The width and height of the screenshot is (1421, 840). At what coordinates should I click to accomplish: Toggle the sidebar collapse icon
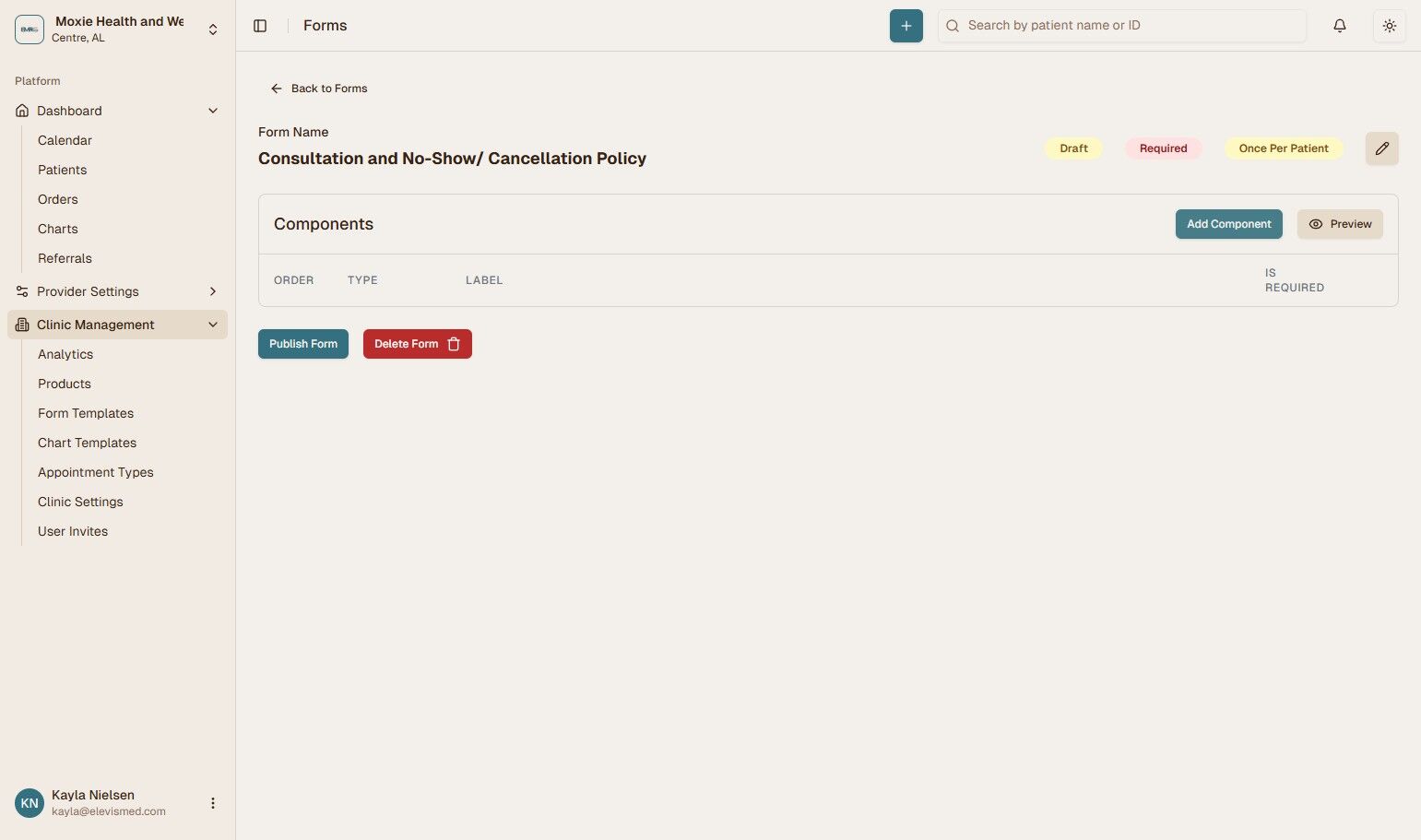tap(260, 25)
